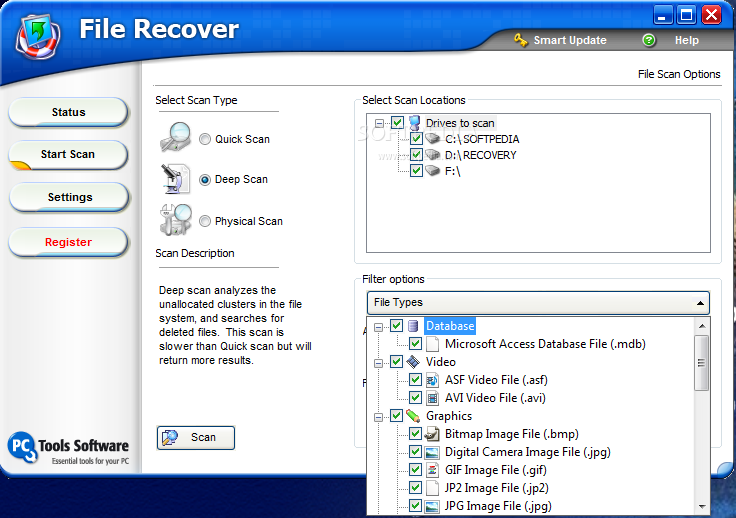
Task: Open the Register page
Action: click(x=69, y=242)
